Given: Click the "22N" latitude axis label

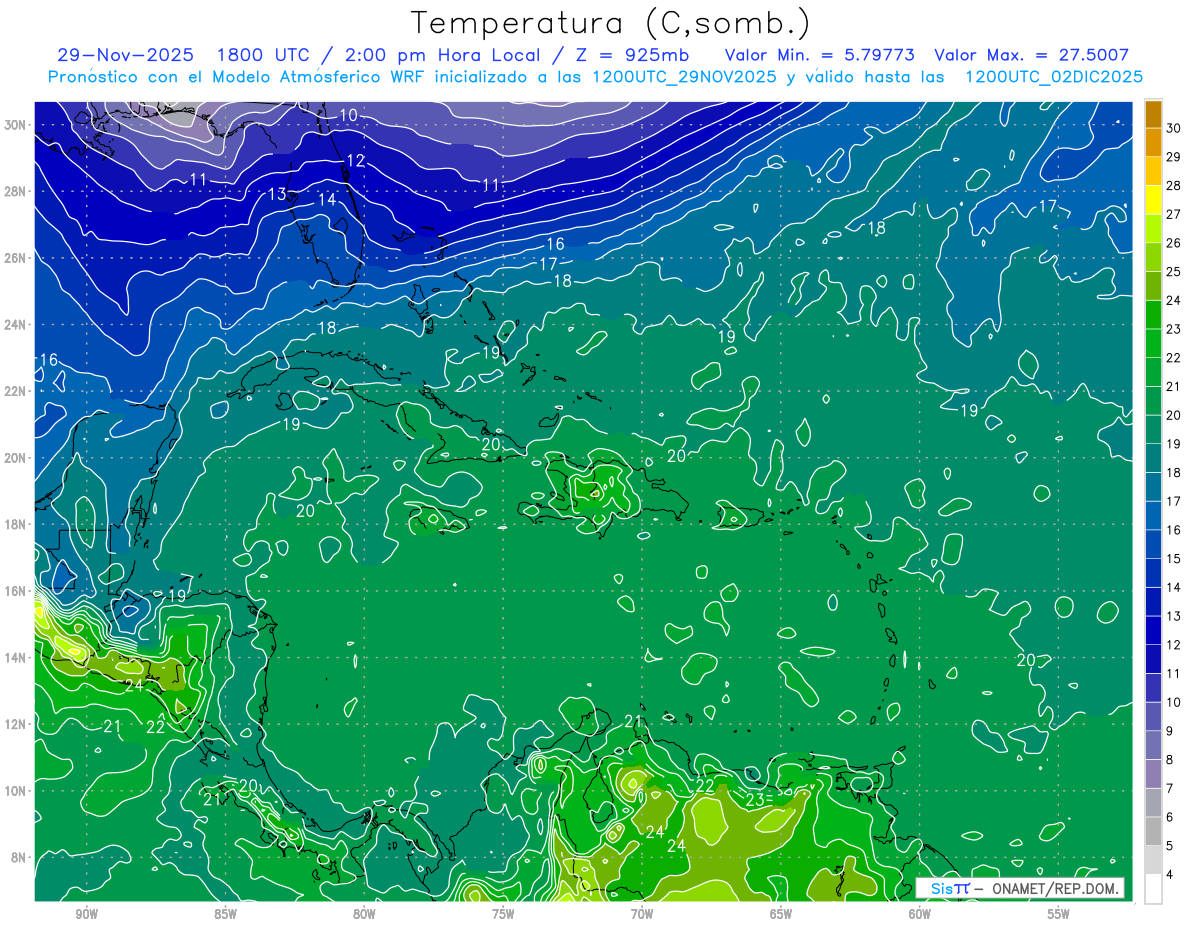Looking at the screenshot, I should pyautogui.click(x=17, y=391).
